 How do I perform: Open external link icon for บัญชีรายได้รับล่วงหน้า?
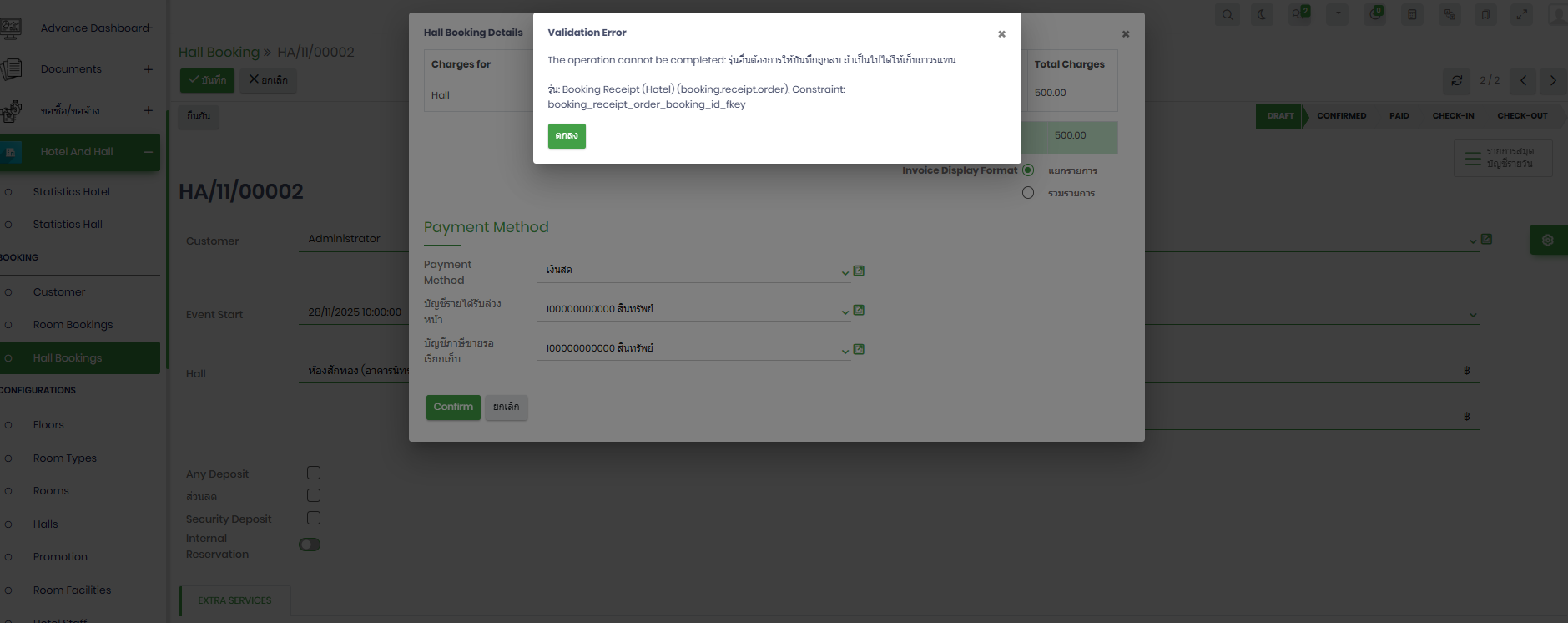pos(859,310)
